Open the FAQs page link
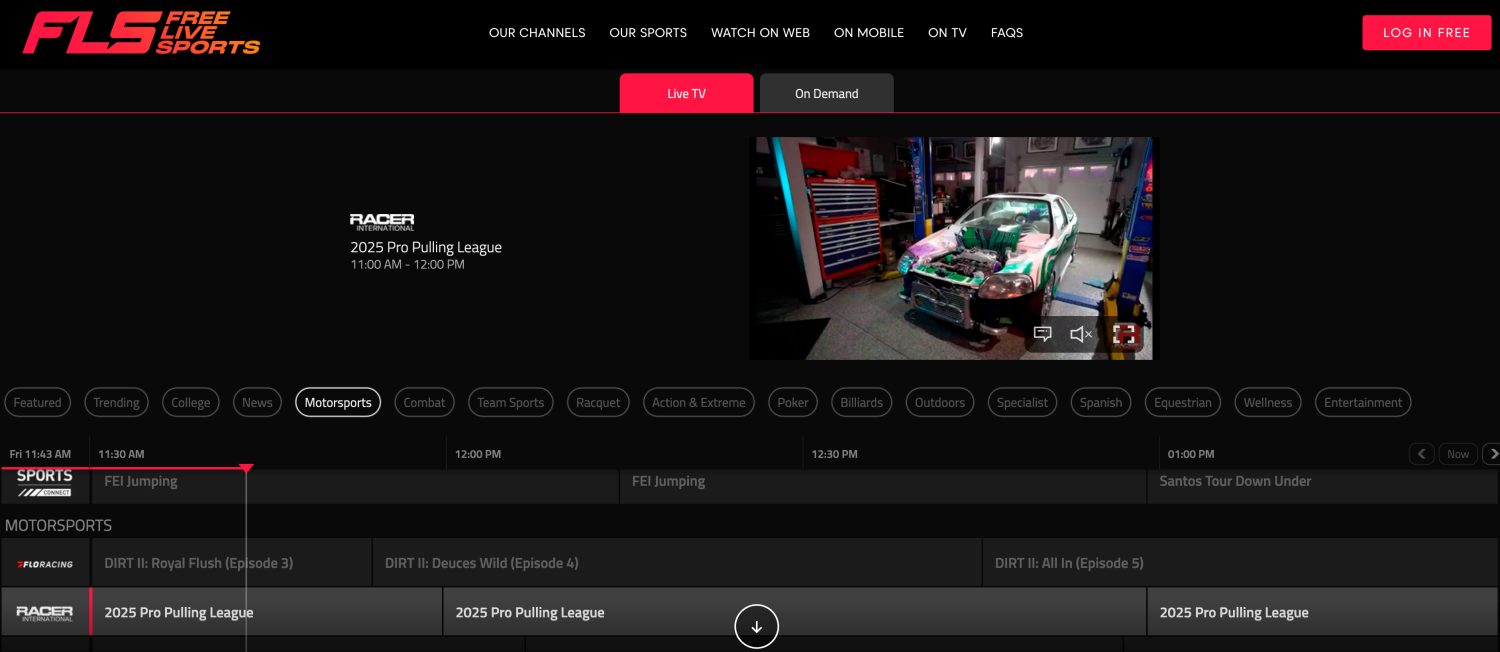Image resolution: width=1500 pixels, height=652 pixels. tap(1006, 33)
